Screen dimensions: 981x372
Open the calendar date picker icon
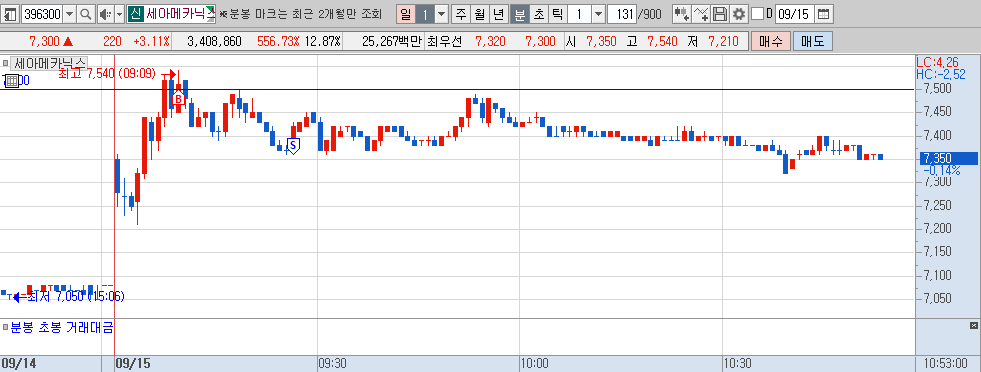825,14
